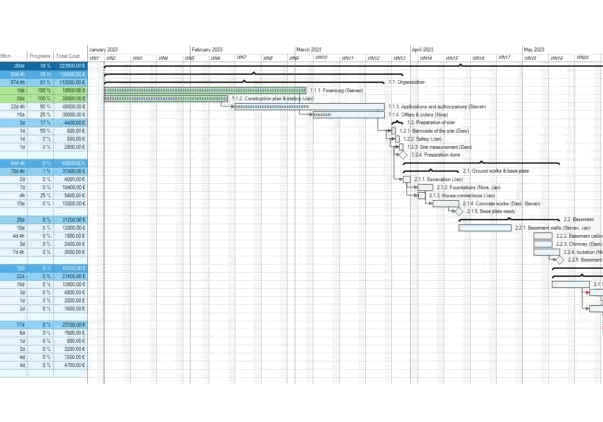The image size is (603, 422).
Task: Select the 1.2.2 Safety (Jan) task bar
Action: tap(397, 139)
